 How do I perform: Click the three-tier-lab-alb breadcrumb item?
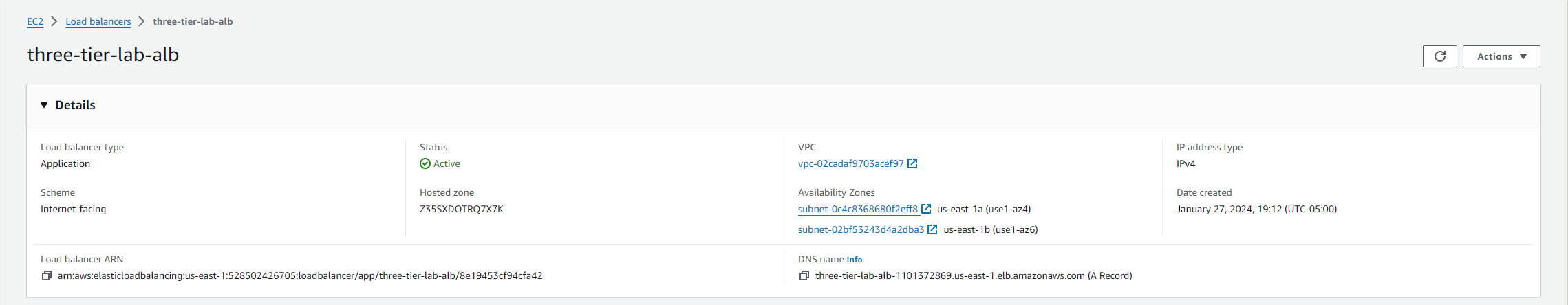[x=193, y=21]
